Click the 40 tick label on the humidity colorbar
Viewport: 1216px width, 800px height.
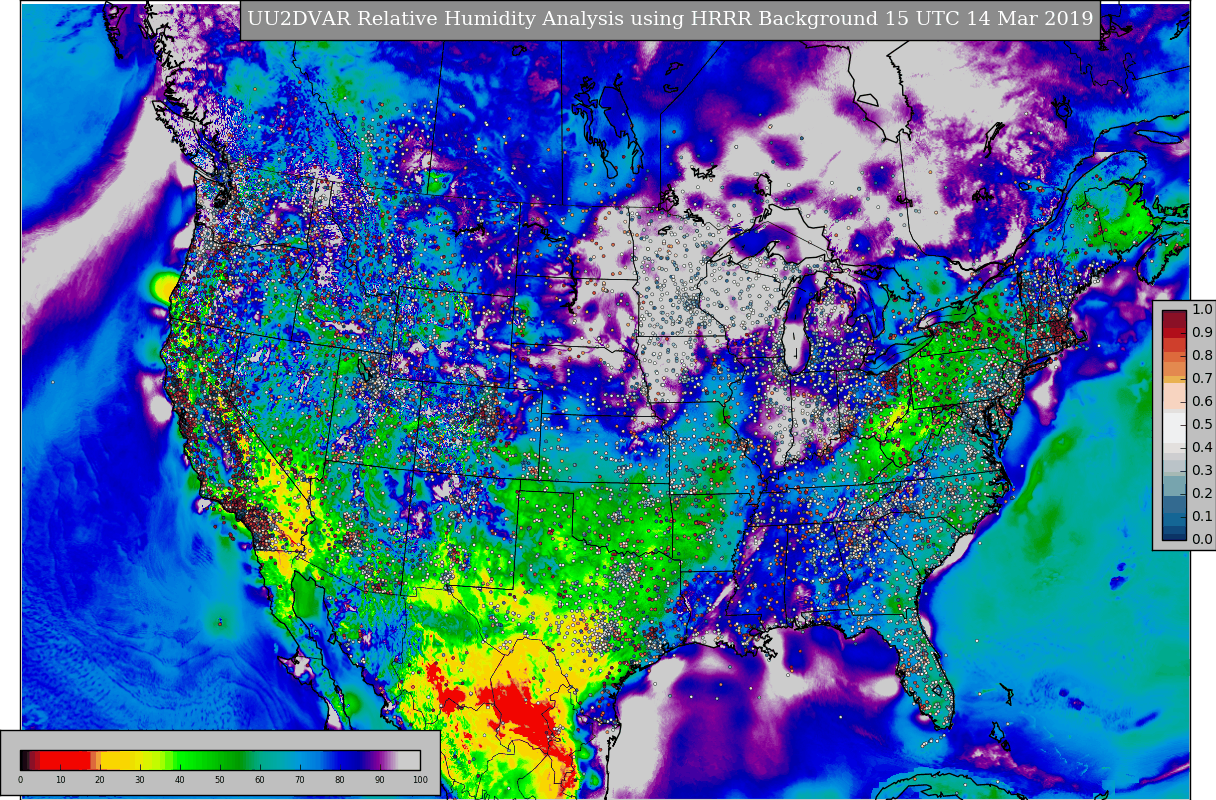(180, 780)
